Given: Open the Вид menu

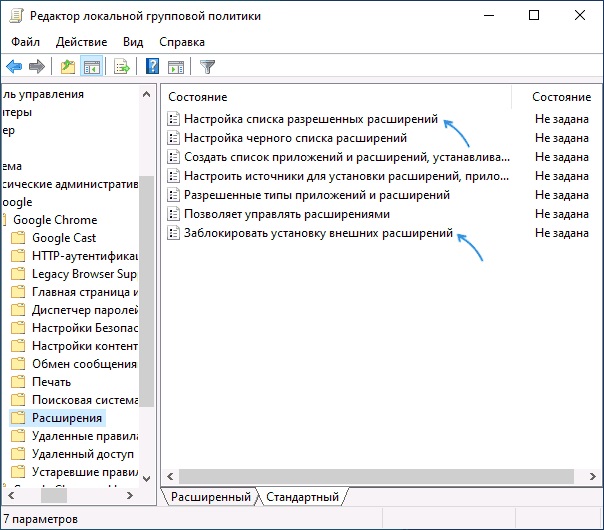Looking at the screenshot, I should [133, 42].
